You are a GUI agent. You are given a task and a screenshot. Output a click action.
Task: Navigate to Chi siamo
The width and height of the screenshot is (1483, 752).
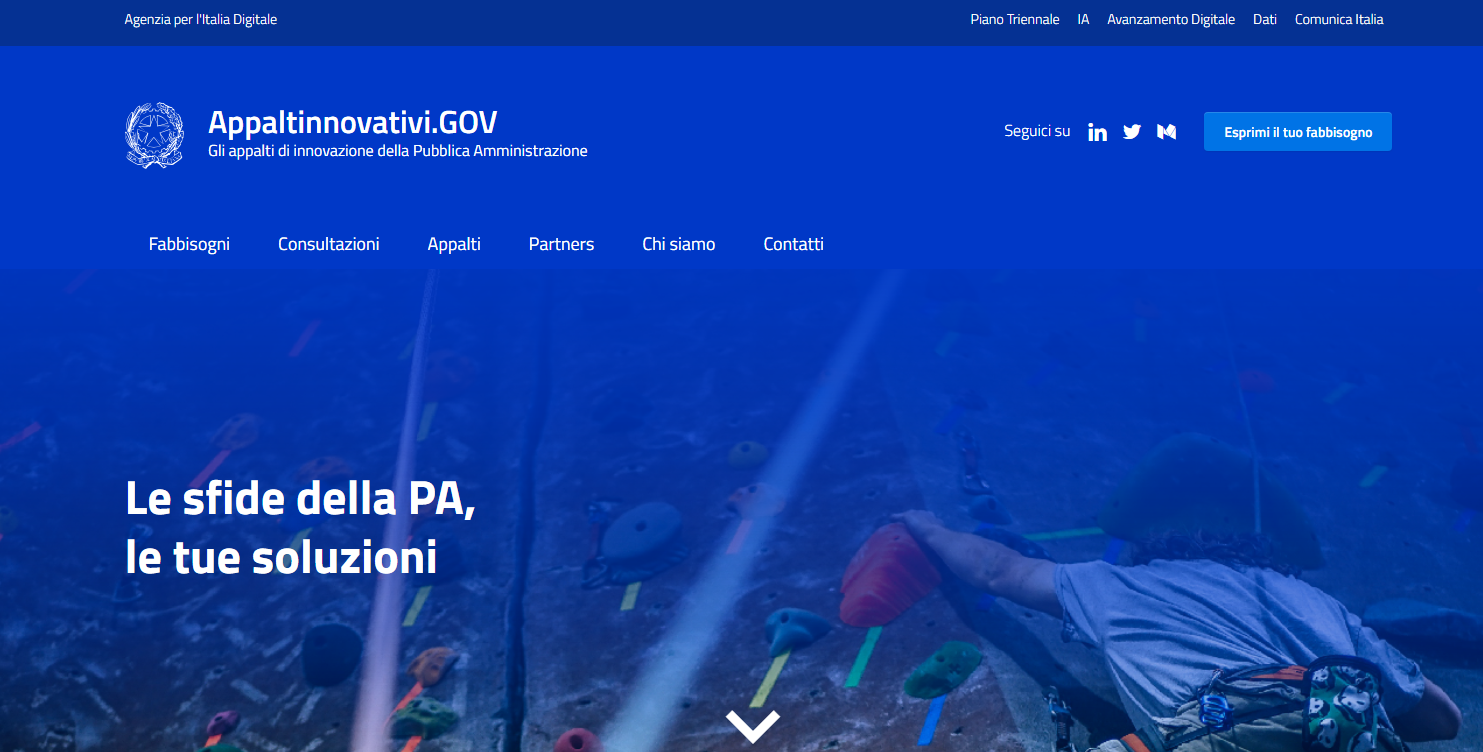pyautogui.click(x=678, y=244)
